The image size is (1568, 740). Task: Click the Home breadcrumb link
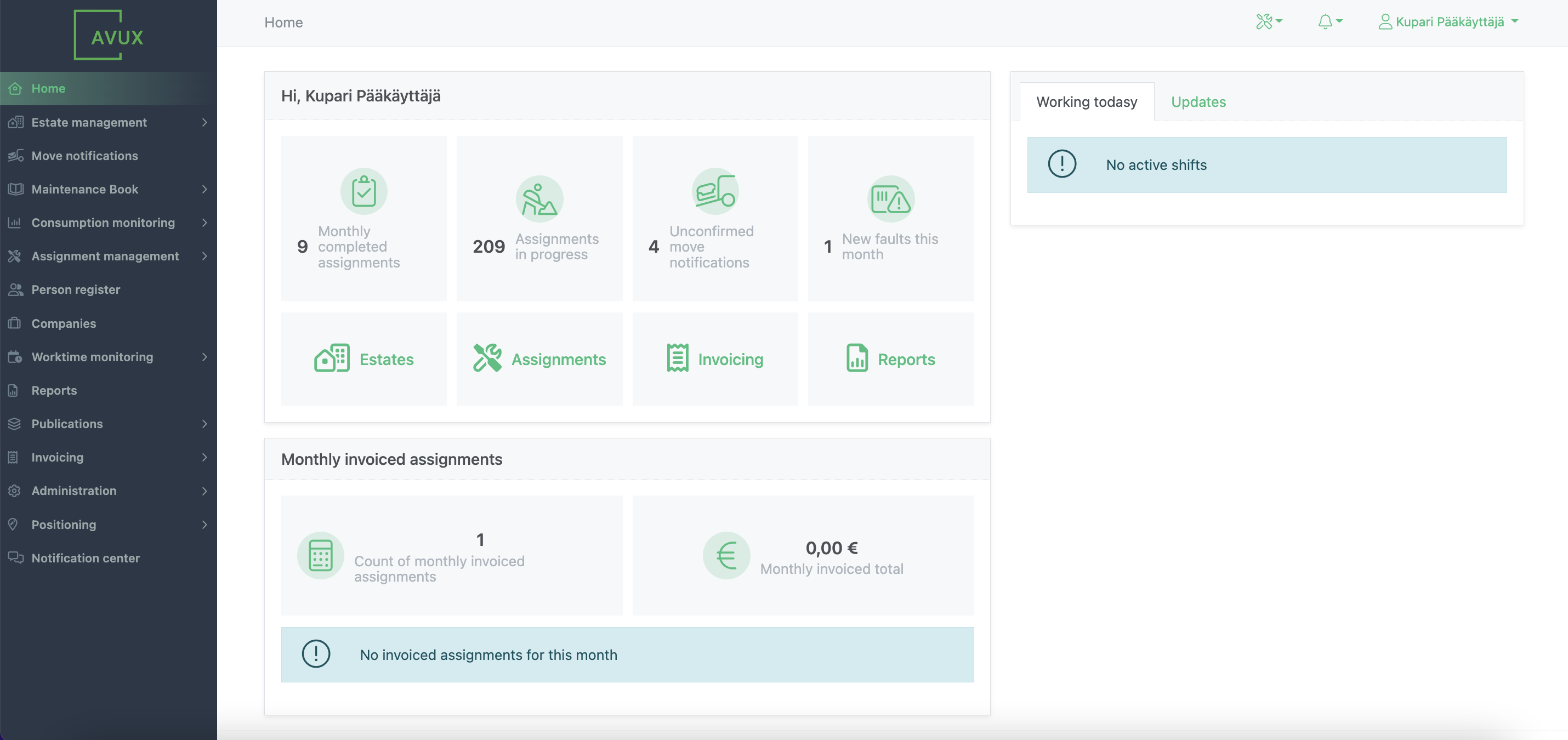(283, 22)
